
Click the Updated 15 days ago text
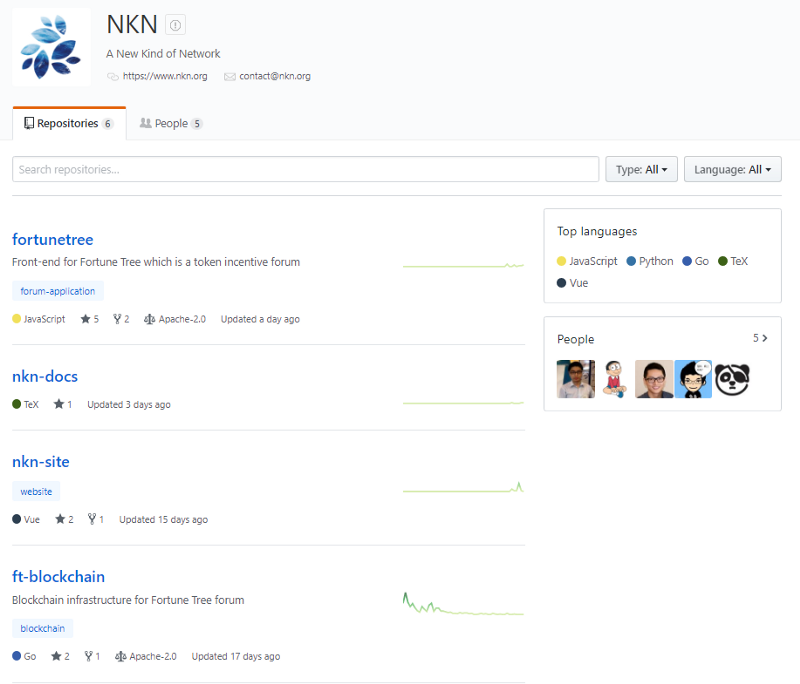pyautogui.click(x=163, y=520)
